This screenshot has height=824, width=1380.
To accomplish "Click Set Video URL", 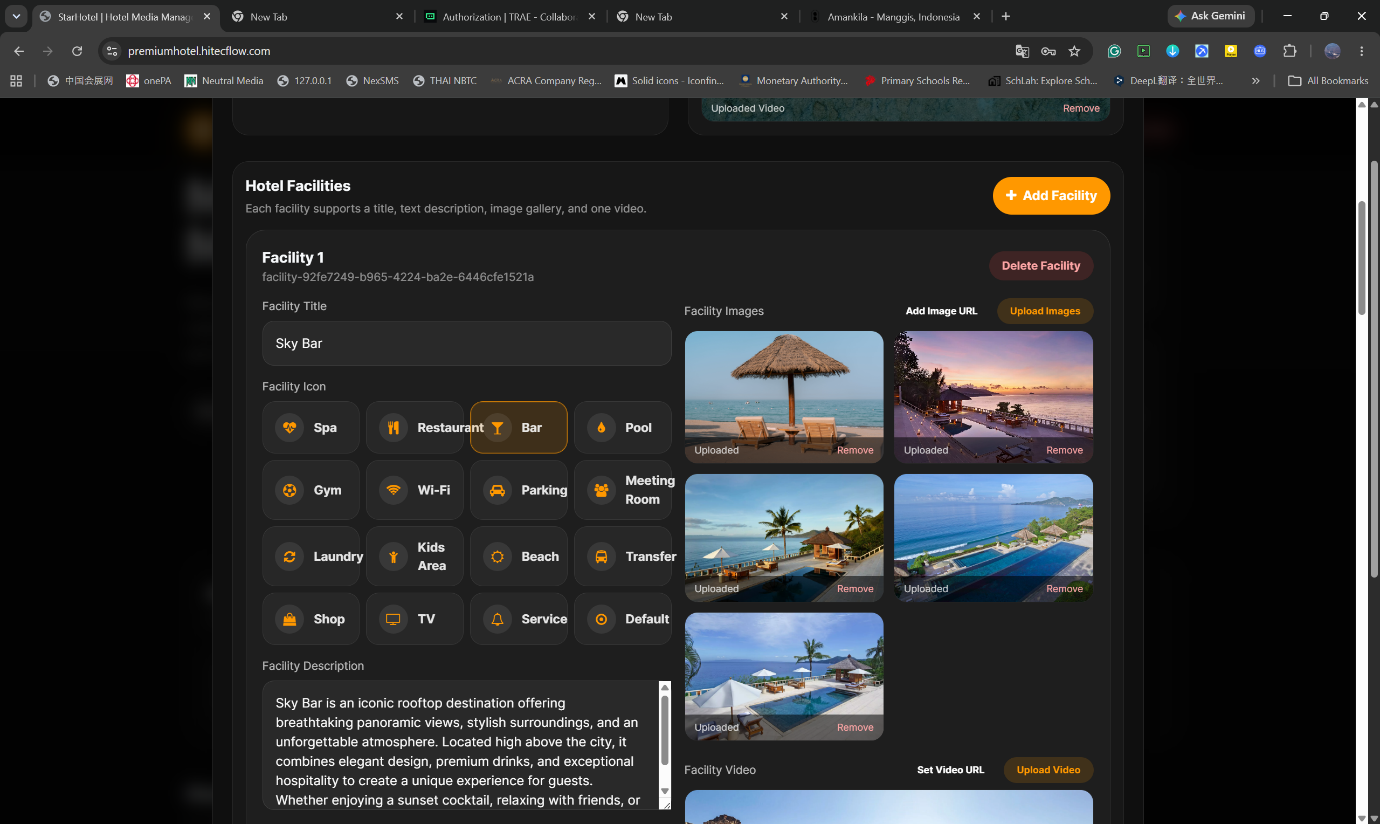I will [x=950, y=770].
